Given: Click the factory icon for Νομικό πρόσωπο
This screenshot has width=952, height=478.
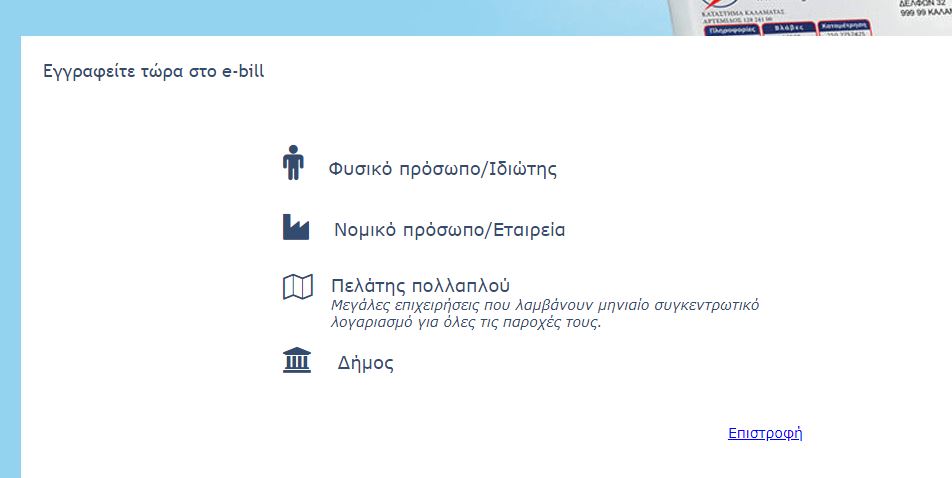Looking at the screenshot, I should (x=296, y=228).
